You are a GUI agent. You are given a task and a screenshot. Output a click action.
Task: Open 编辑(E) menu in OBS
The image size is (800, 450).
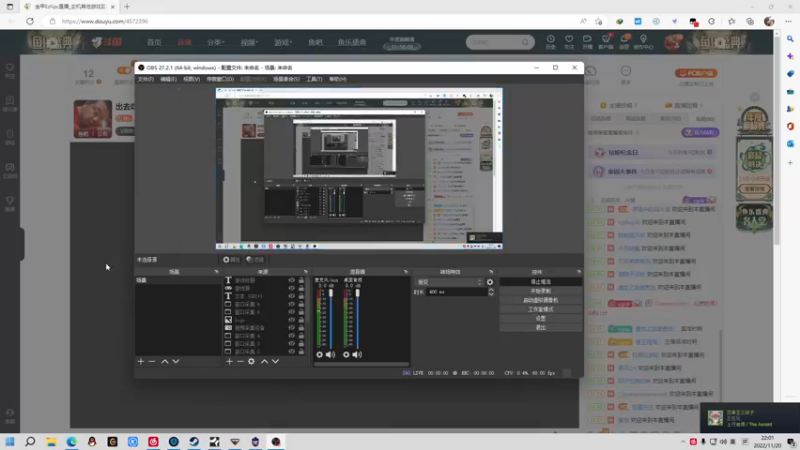tap(168, 79)
